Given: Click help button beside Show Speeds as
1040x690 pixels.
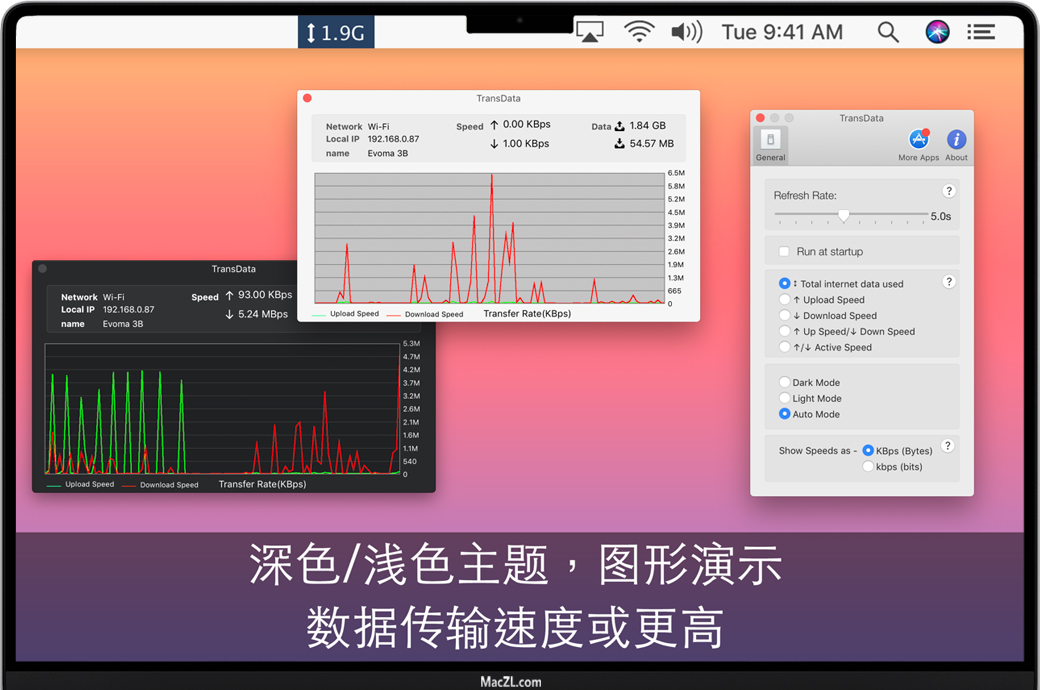Looking at the screenshot, I should click(948, 446).
